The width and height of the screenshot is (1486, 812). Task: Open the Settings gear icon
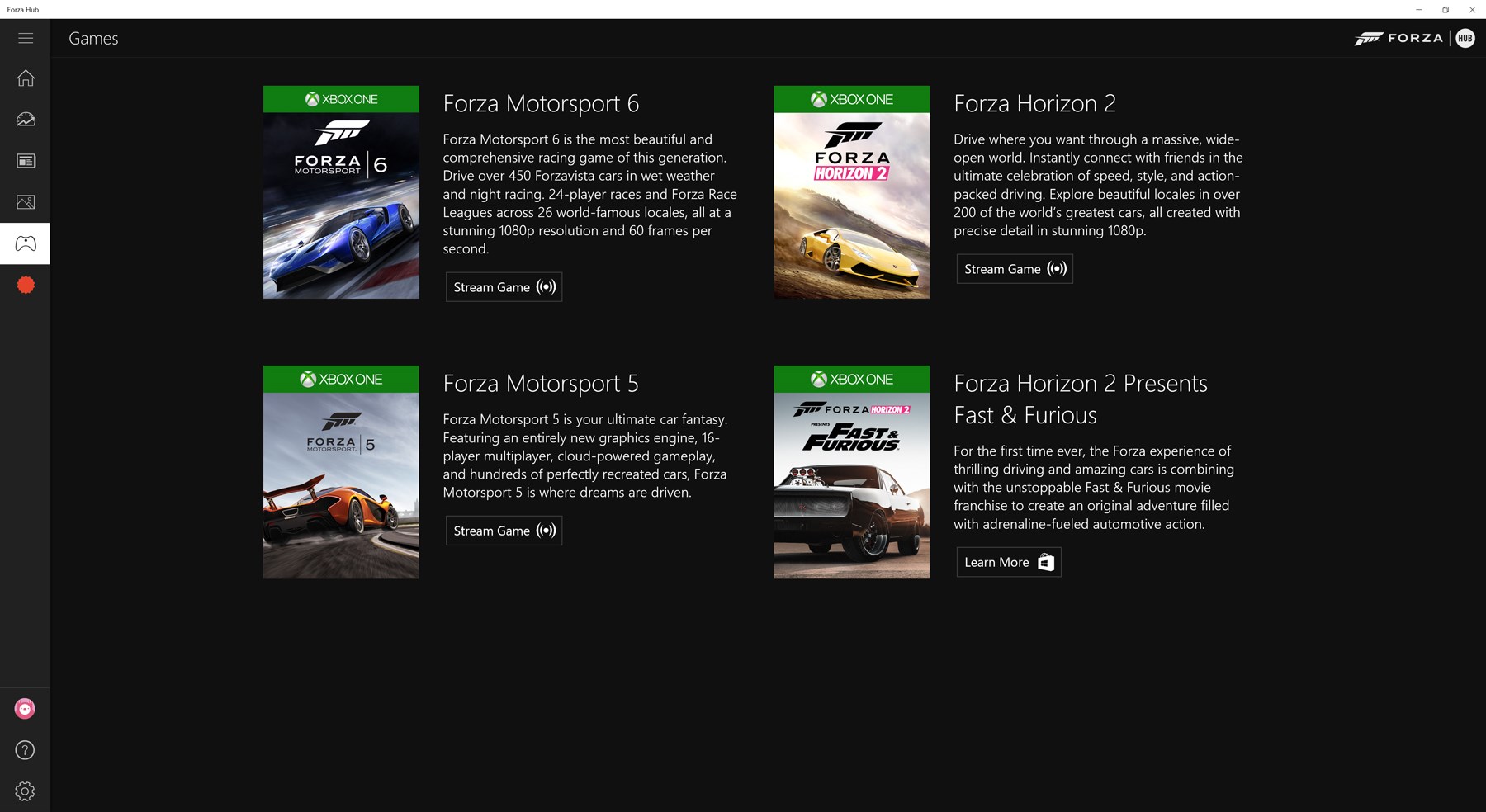(x=25, y=791)
